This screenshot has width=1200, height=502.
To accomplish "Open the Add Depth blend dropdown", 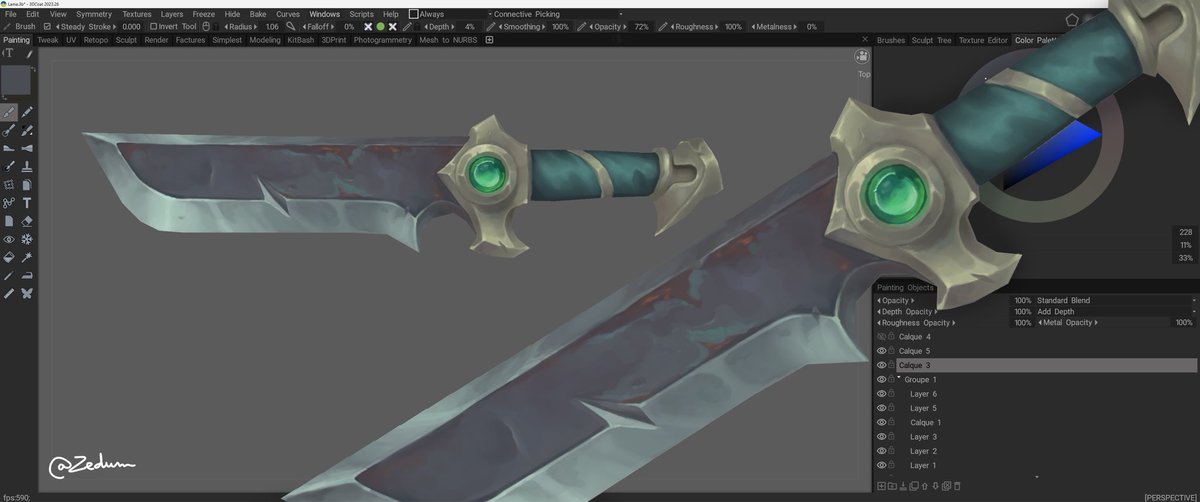I will (x=1116, y=312).
